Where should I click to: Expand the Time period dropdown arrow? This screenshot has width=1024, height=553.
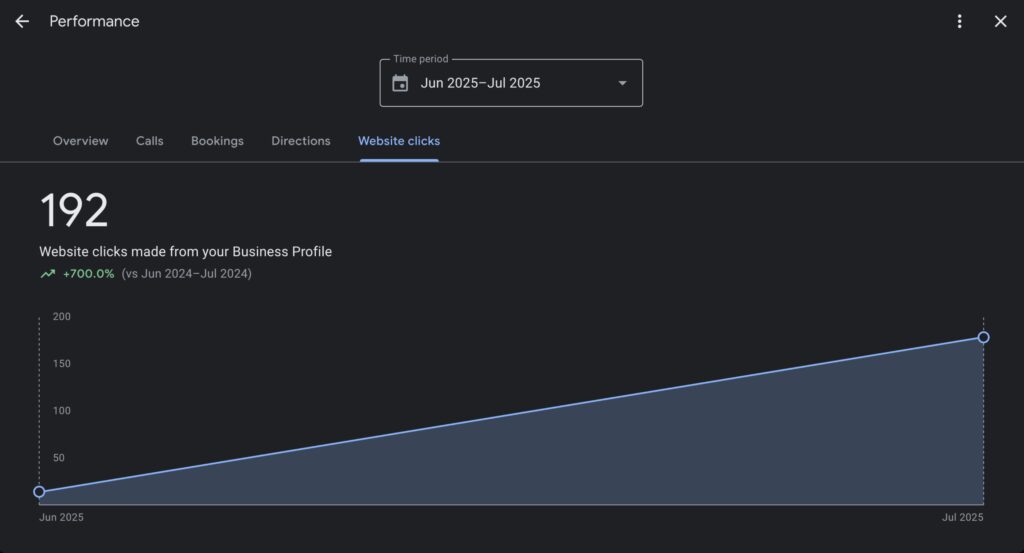point(622,83)
